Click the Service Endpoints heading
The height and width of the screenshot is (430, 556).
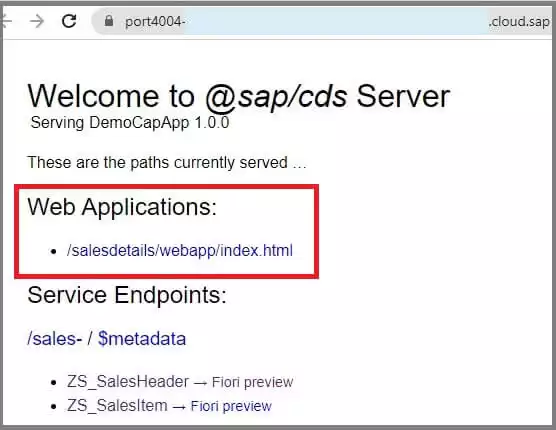click(x=127, y=295)
